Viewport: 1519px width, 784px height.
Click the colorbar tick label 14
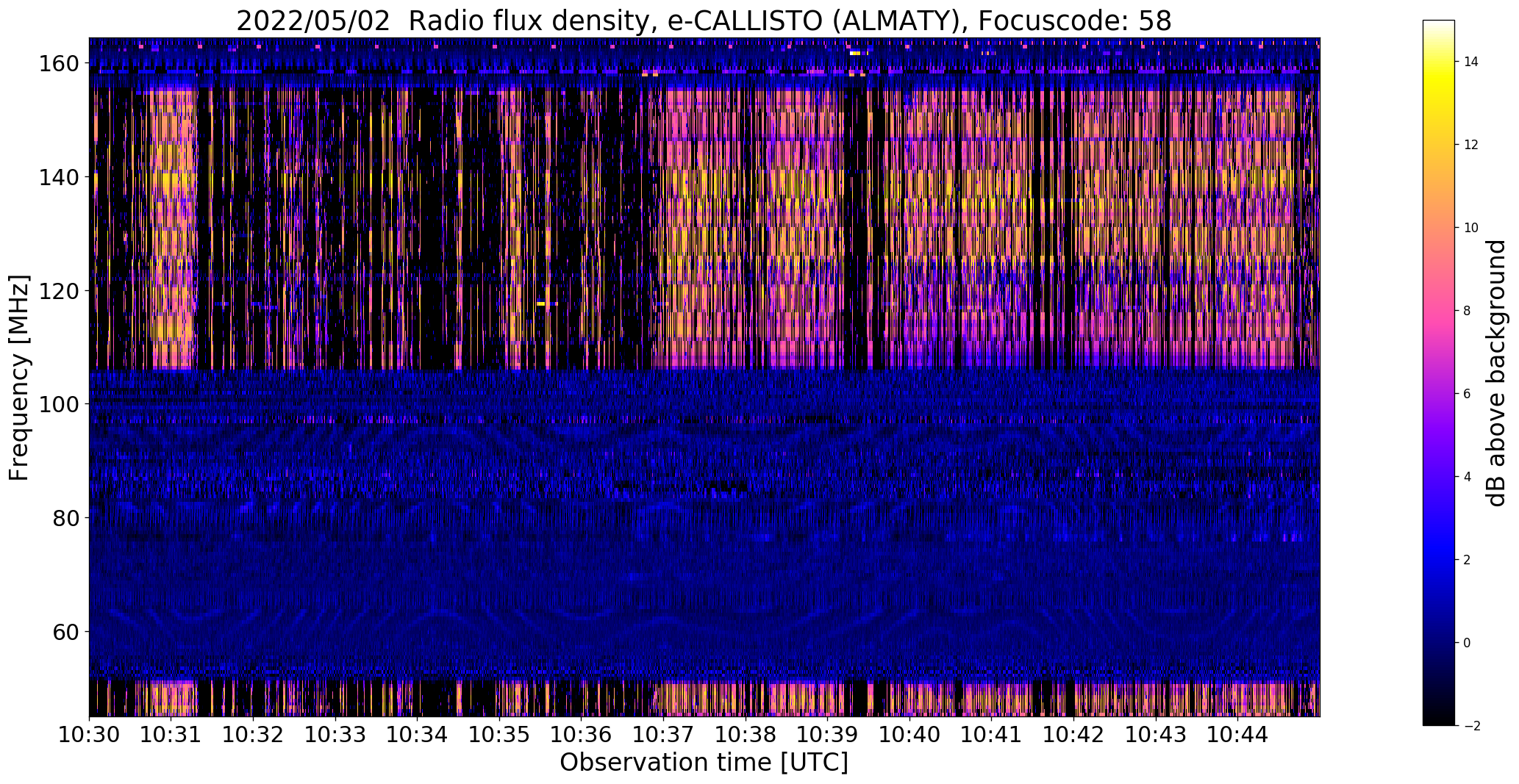(x=1471, y=62)
